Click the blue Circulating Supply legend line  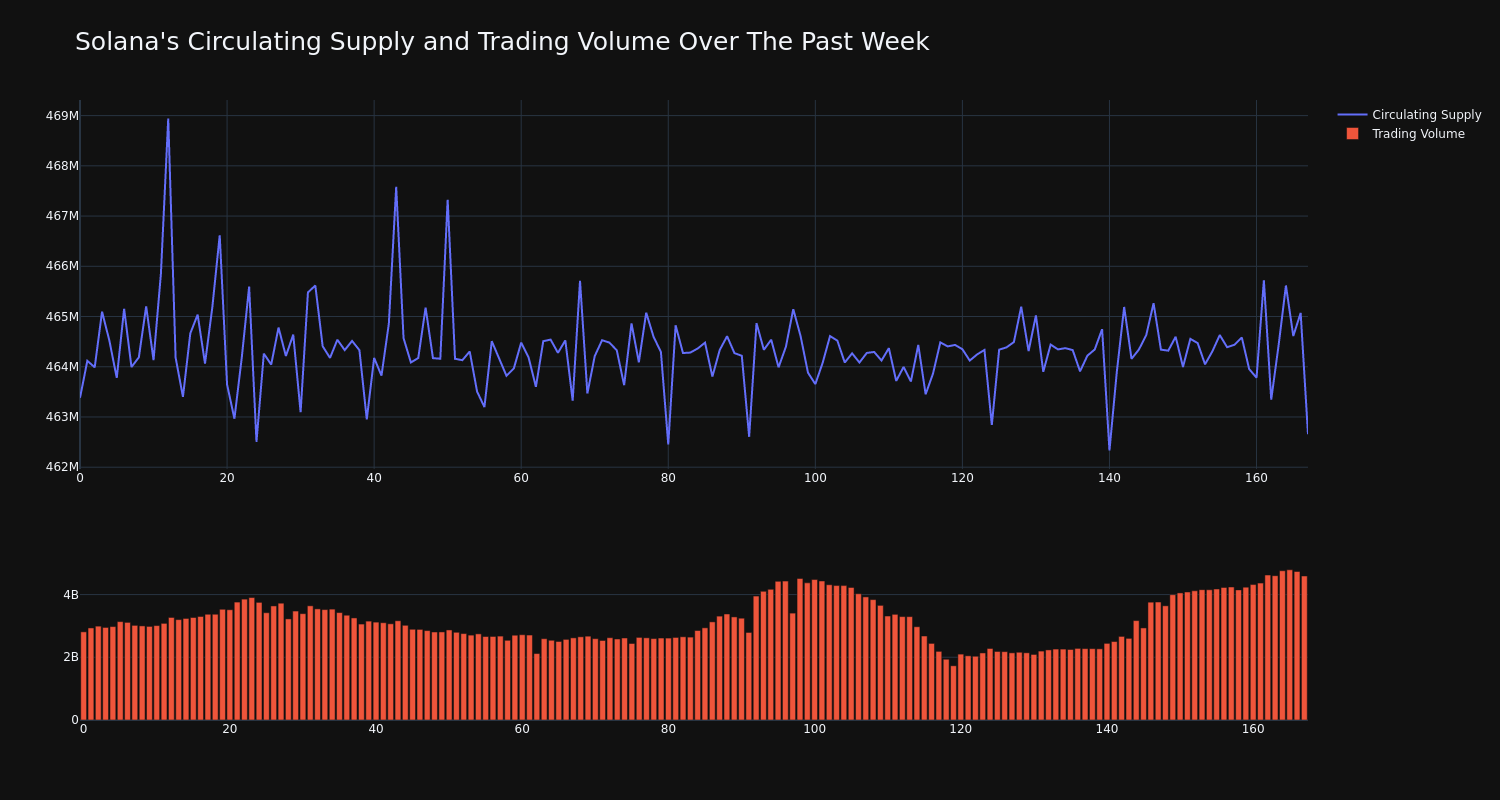pyautogui.click(x=1352, y=115)
